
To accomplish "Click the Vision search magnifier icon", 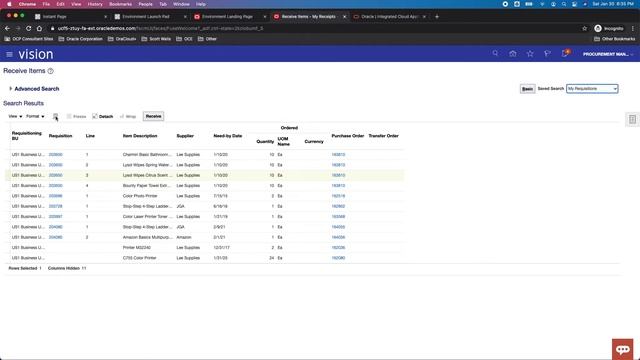I will coord(495,53).
